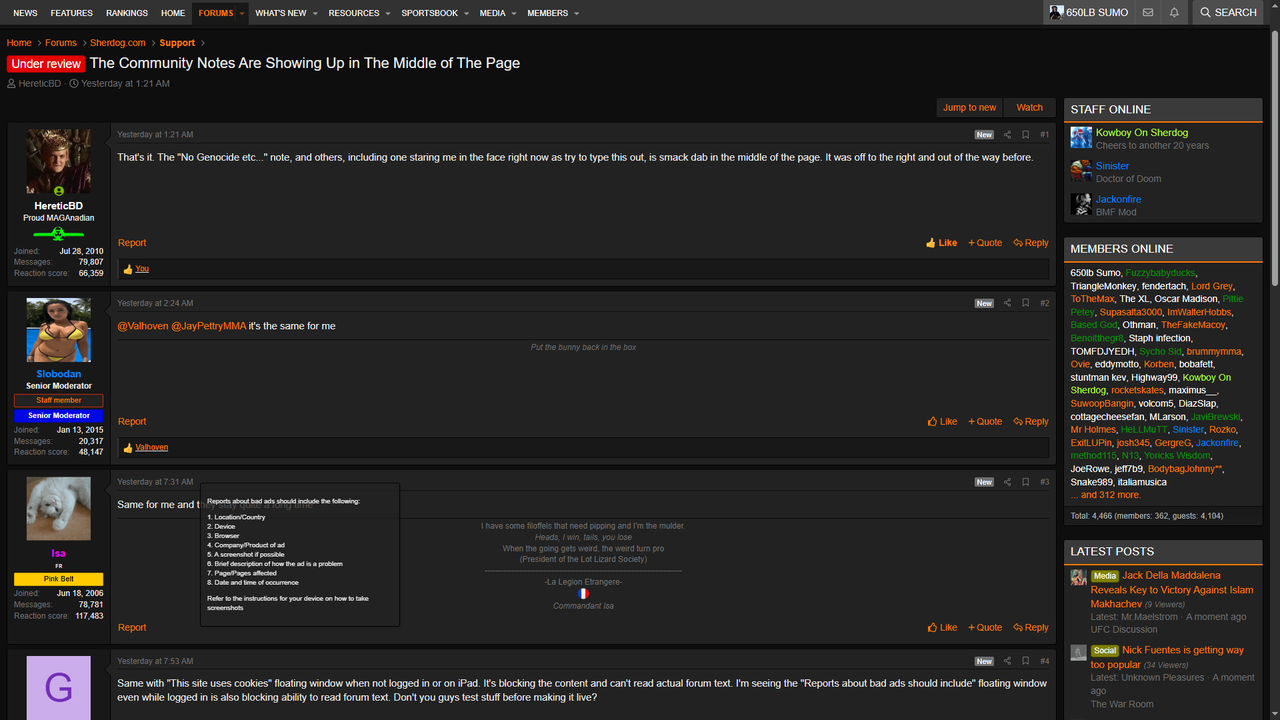Open Kowboy On Sherdog staff link

point(1142,133)
